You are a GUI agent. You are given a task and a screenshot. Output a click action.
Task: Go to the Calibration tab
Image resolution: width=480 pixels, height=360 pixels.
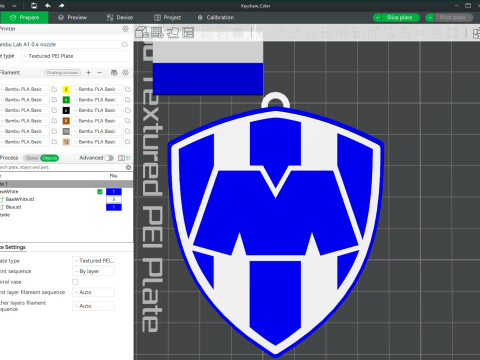tap(216, 17)
